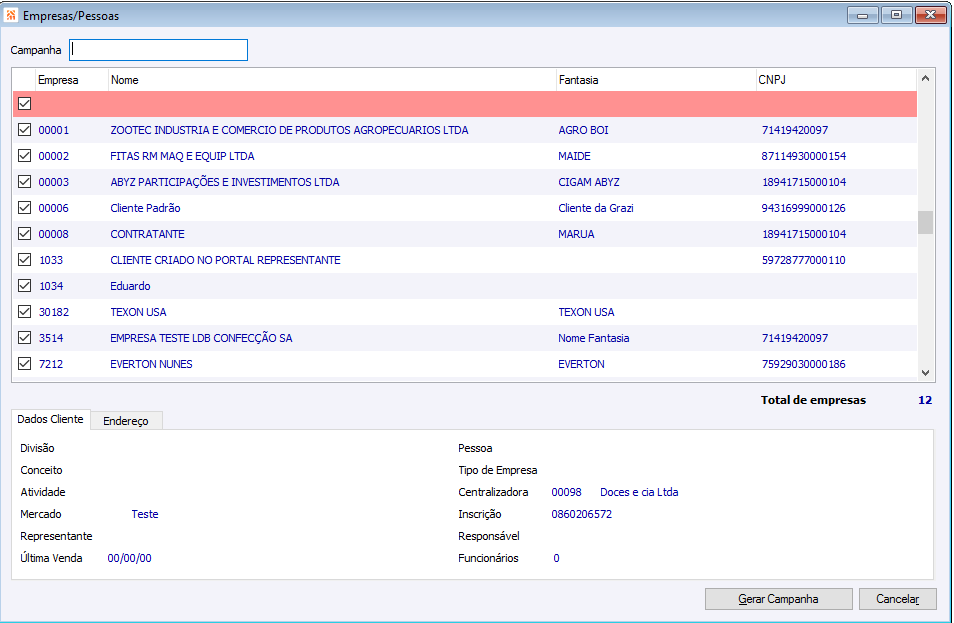The image size is (954, 623).
Task: Click the AGRO BOI fantasia cell
Action: [x=583, y=130]
